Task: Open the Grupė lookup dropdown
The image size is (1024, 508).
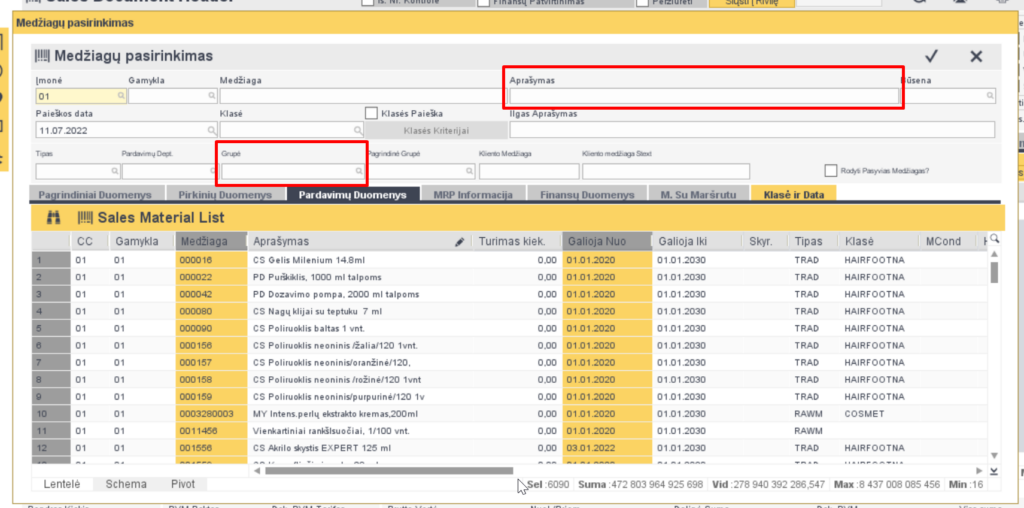Action: click(357, 171)
